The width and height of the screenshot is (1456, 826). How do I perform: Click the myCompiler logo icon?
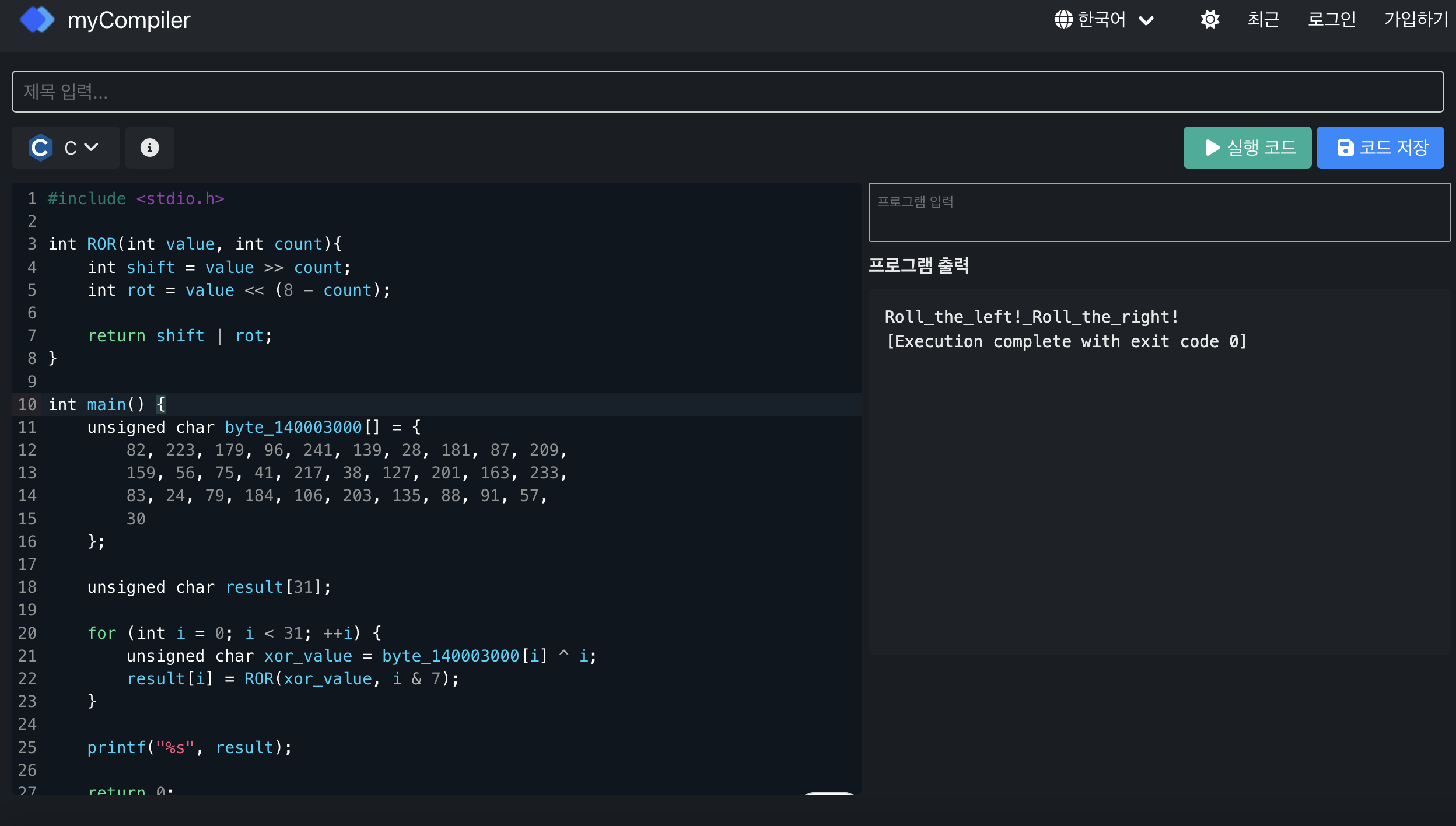(37, 19)
